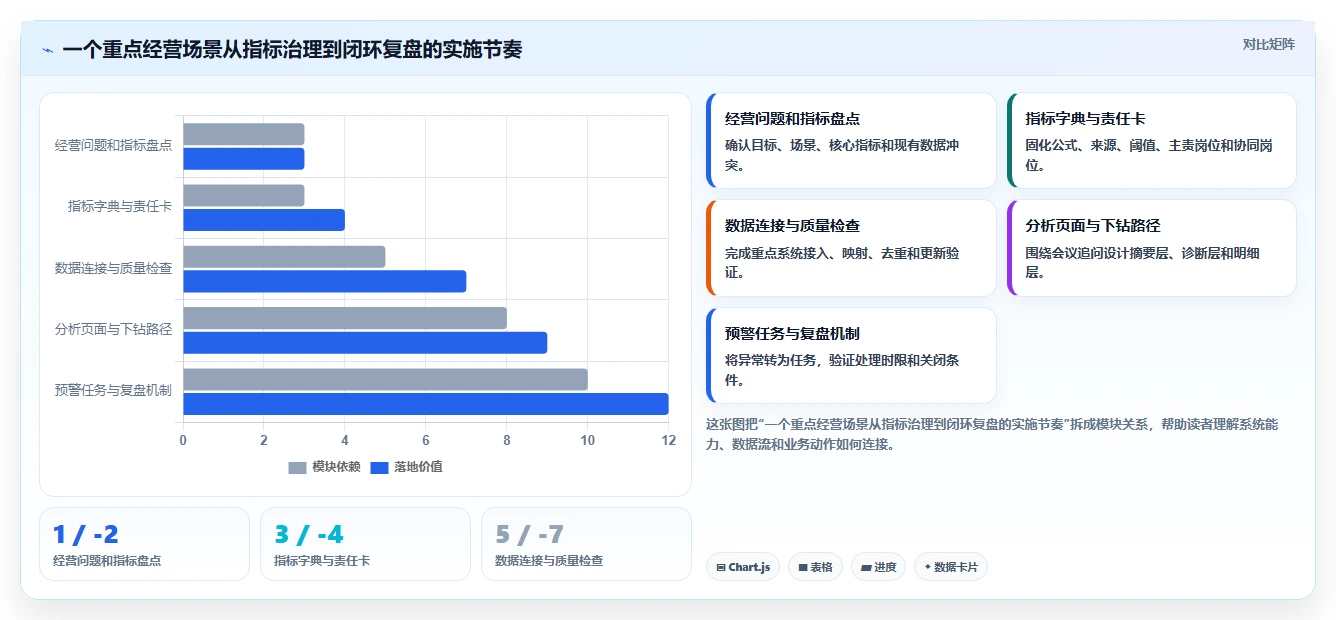Click the blue 落地价值 bar for 数据连接与质量检查
This screenshot has width=1336, height=620.
pyautogui.click(x=325, y=281)
